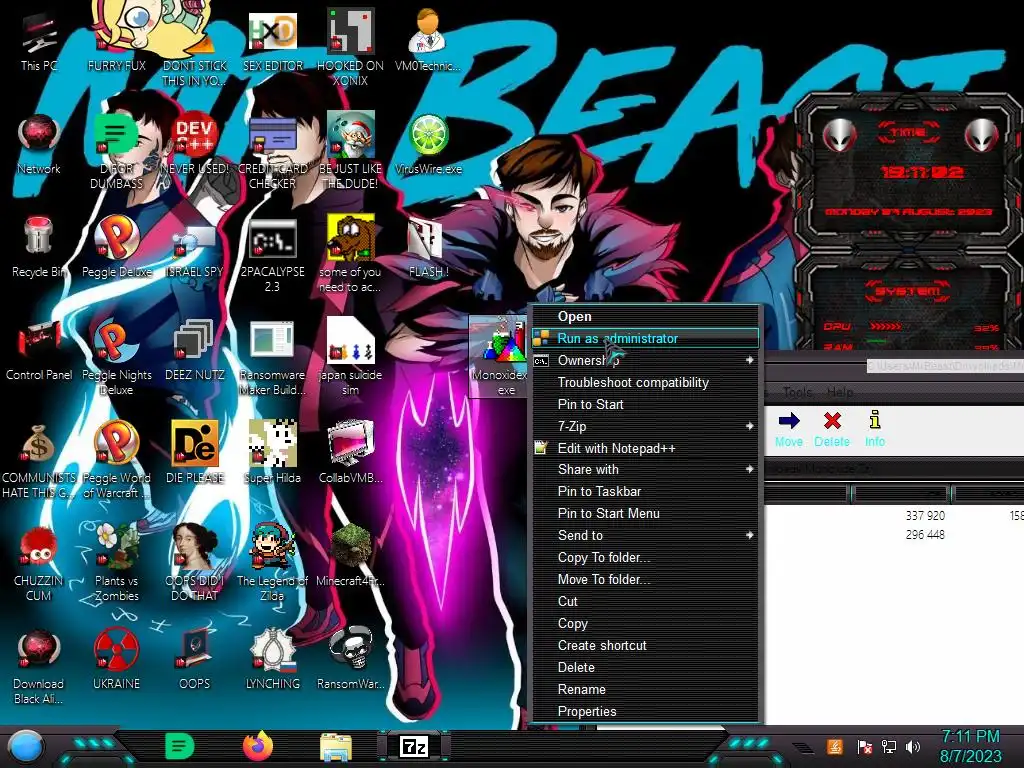
Task: Click the volume speaker tray icon
Action: [x=913, y=747]
